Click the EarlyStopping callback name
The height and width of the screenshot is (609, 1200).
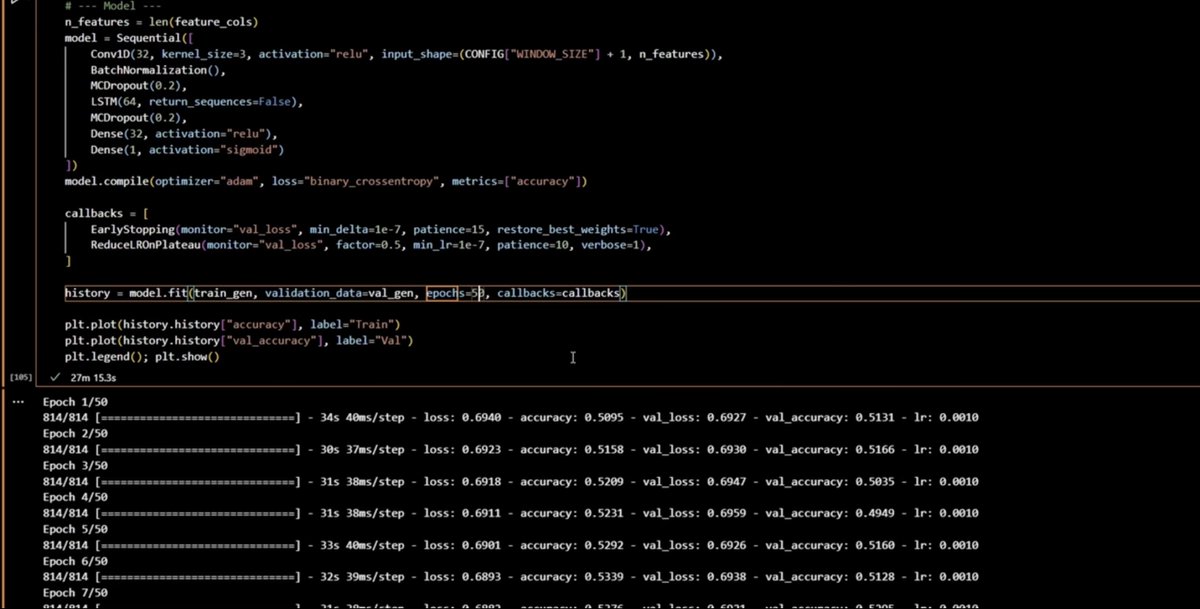133,229
